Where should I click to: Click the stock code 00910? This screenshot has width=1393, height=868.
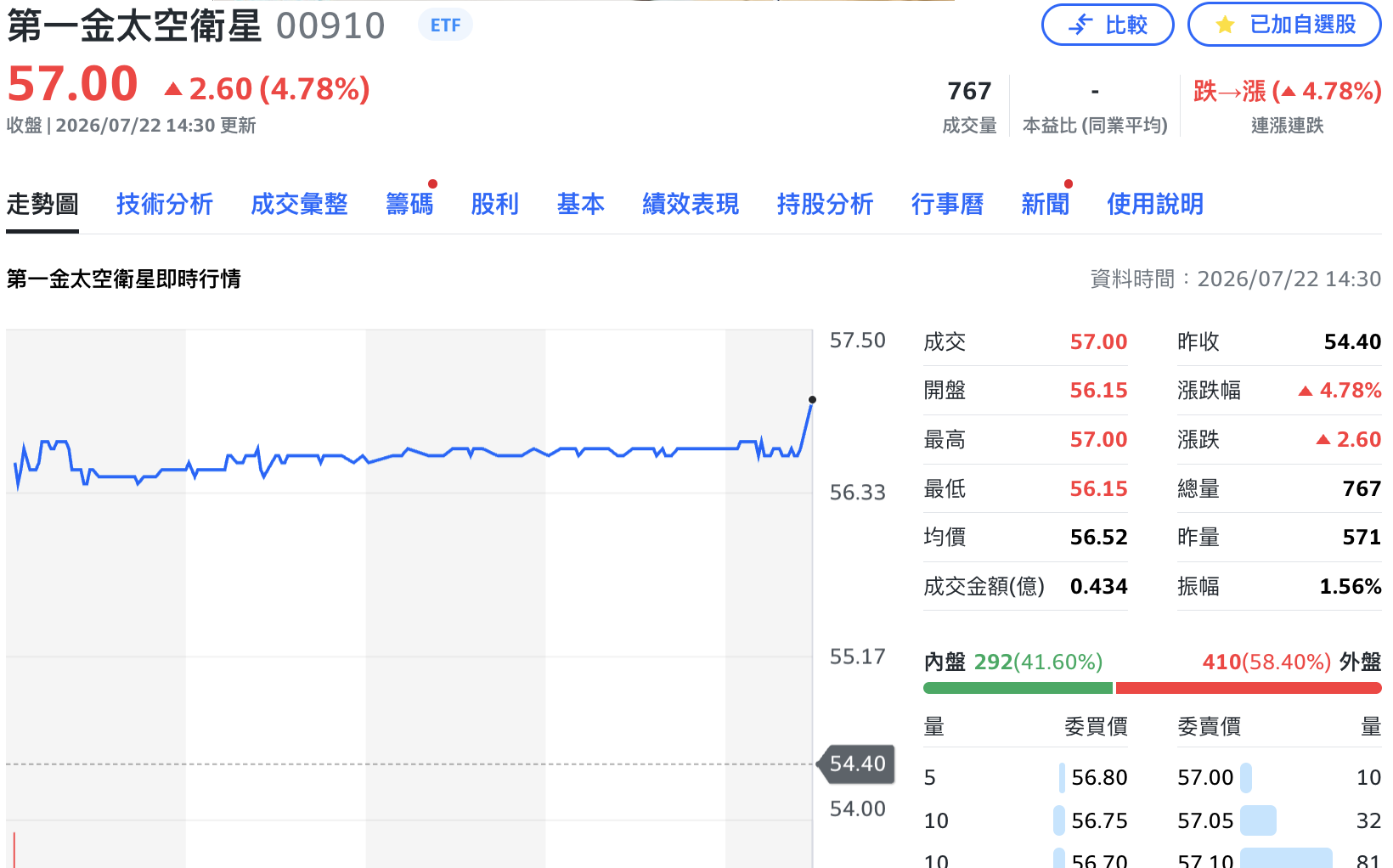point(330,26)
